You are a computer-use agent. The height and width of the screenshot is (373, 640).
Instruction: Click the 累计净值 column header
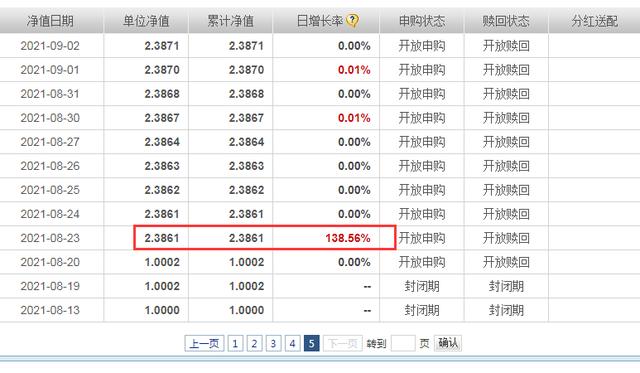(231, 20)
